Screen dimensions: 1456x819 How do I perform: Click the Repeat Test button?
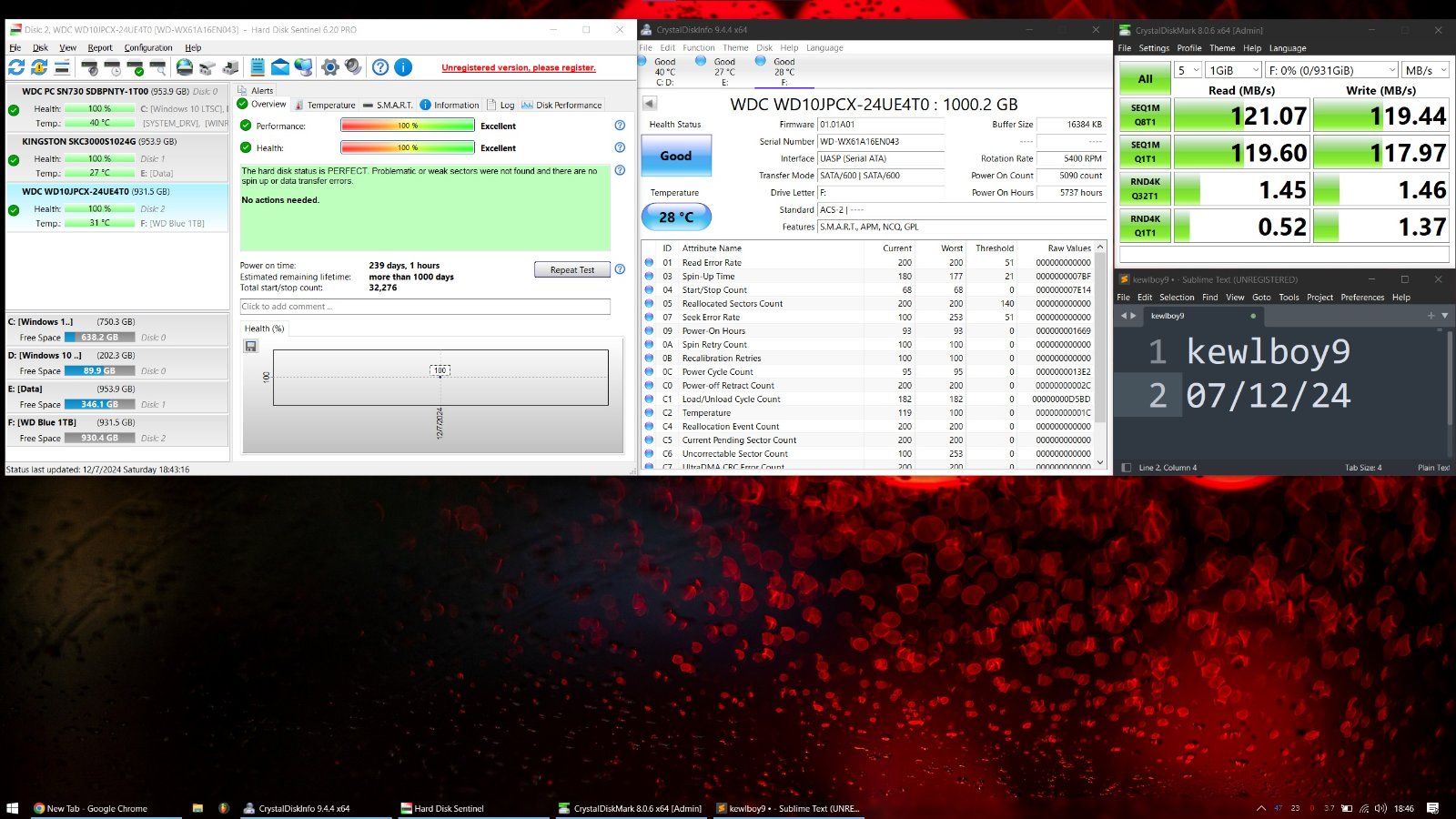571,269
